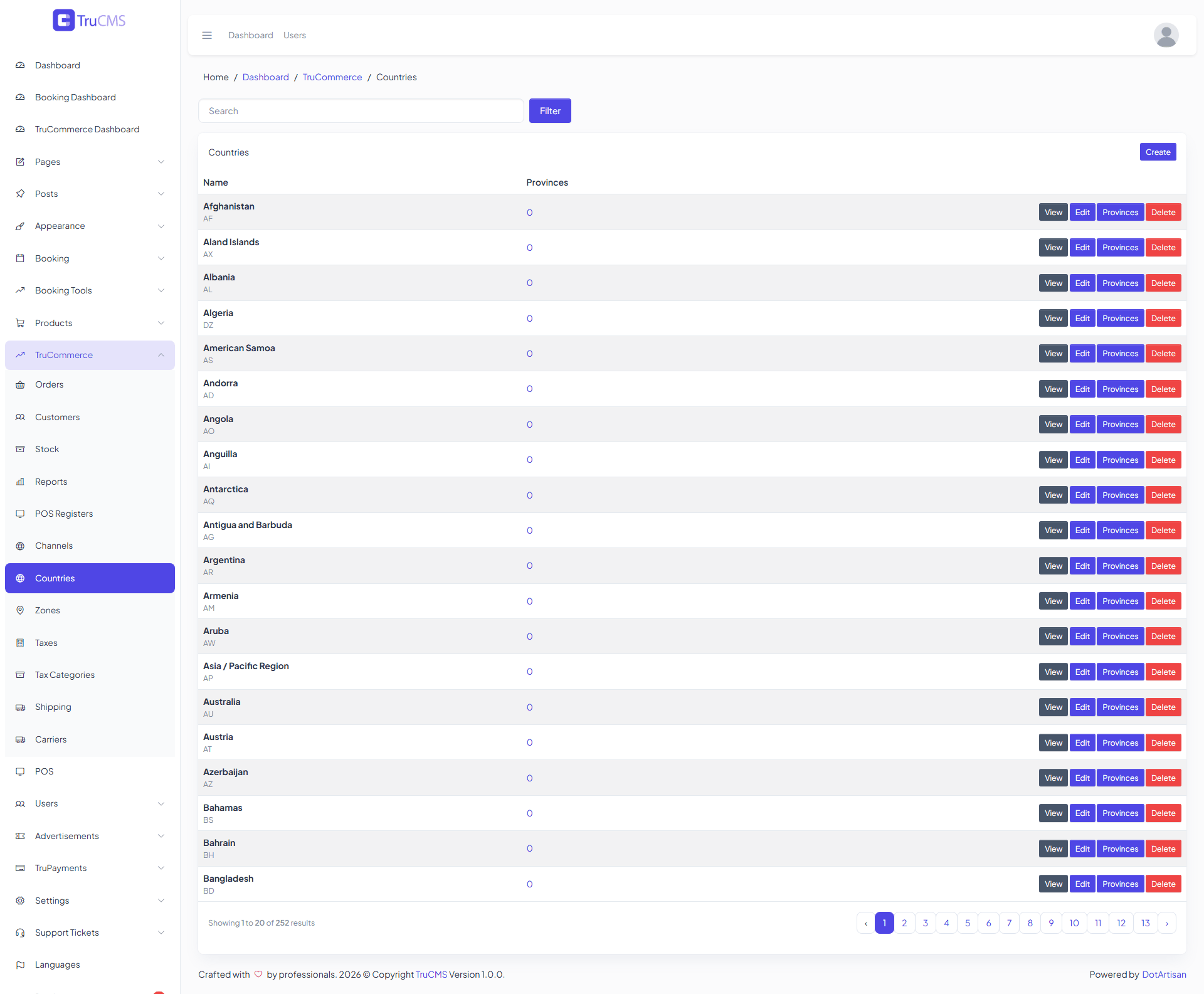Click the Filter button
Screen dimensions: 1204x994
550,111
